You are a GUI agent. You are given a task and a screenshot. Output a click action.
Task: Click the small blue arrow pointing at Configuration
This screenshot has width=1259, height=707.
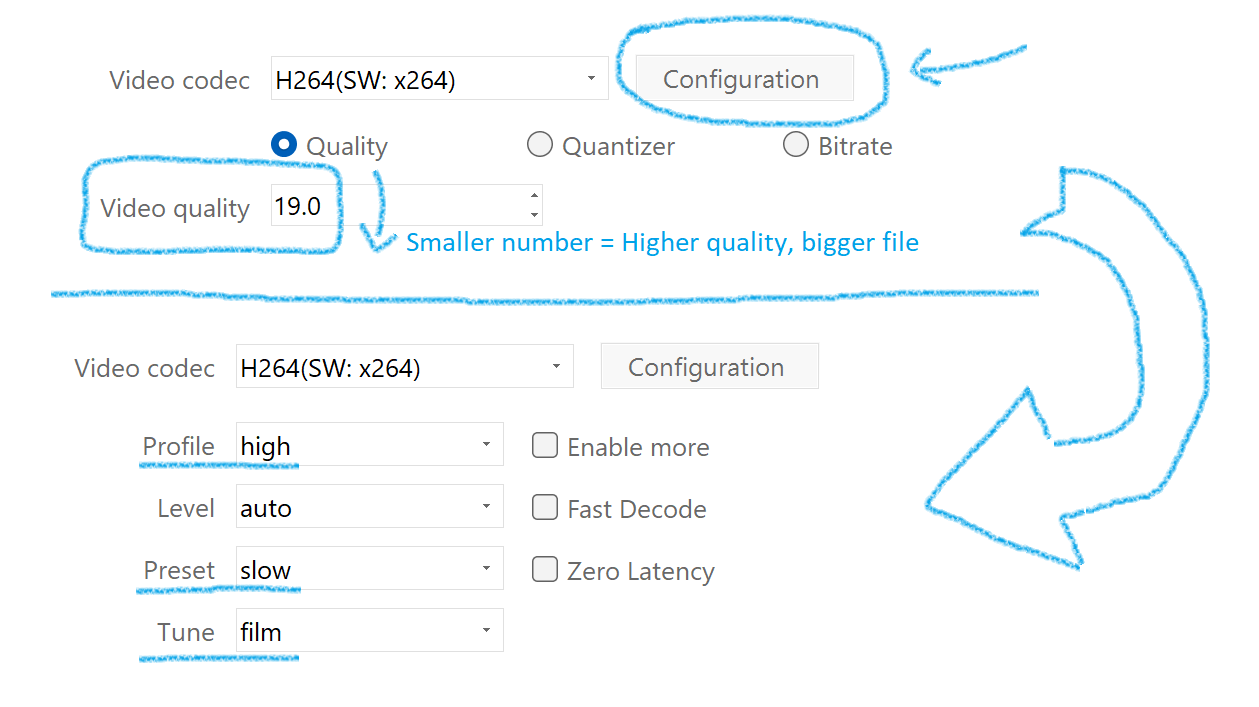click(968, 64)
